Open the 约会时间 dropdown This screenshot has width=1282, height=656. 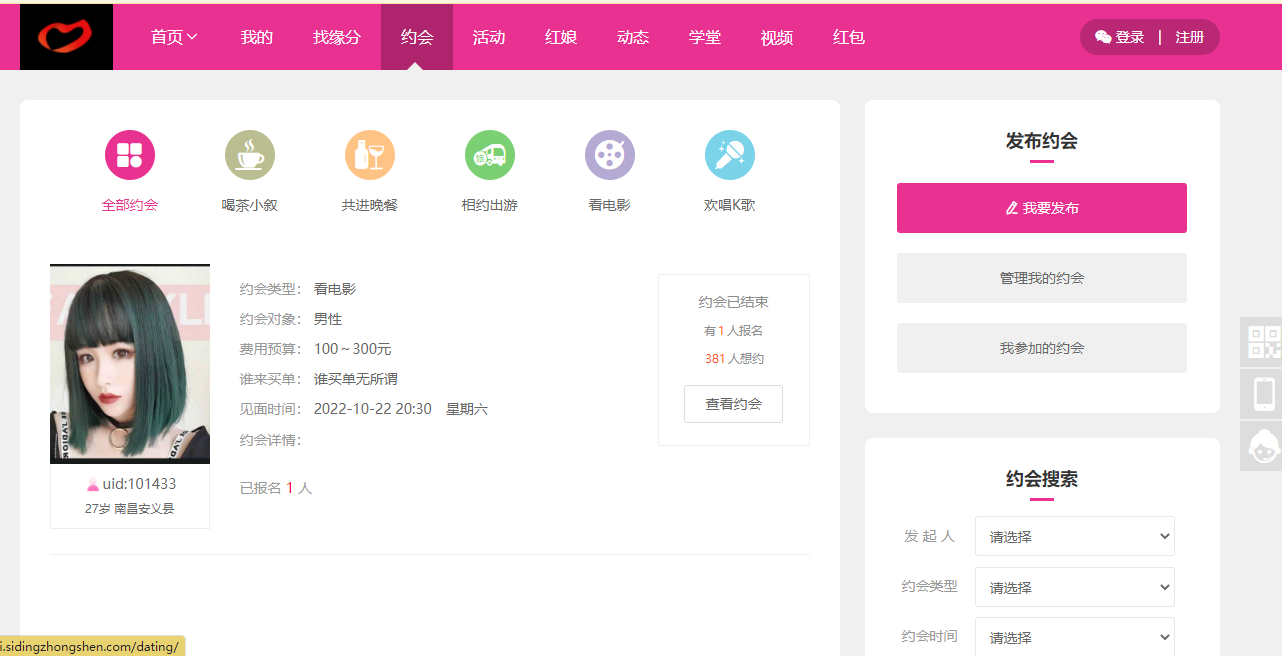pyautogui.click(x=1075, y=637)
